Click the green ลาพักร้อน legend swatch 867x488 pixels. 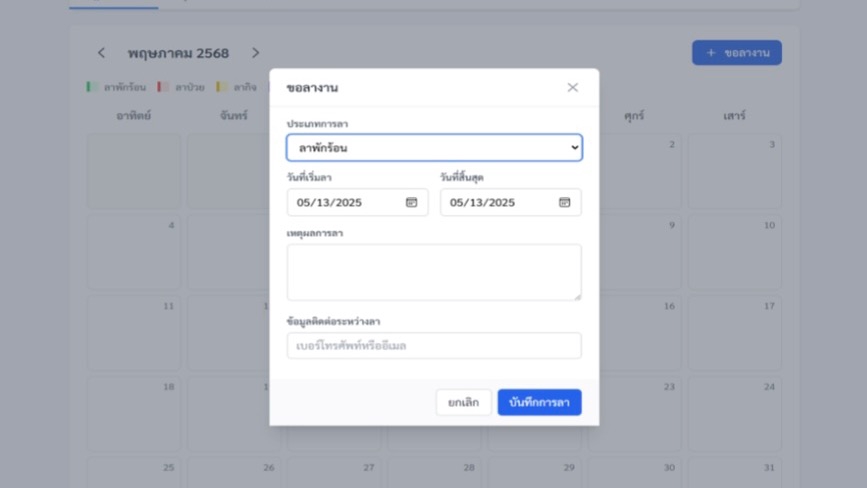[x=92, y=87]
